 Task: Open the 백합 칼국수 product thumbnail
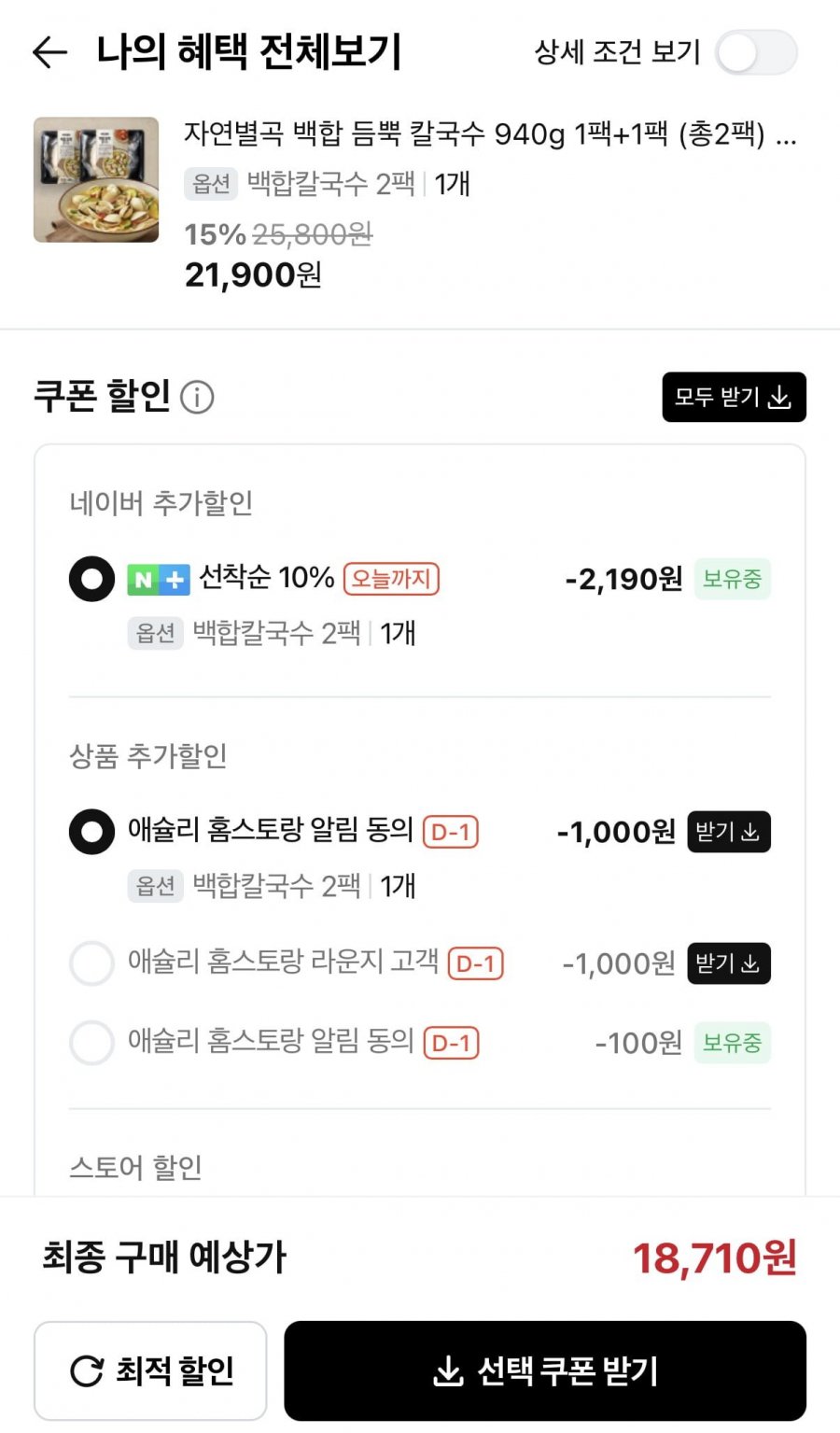tap(96, 179)
